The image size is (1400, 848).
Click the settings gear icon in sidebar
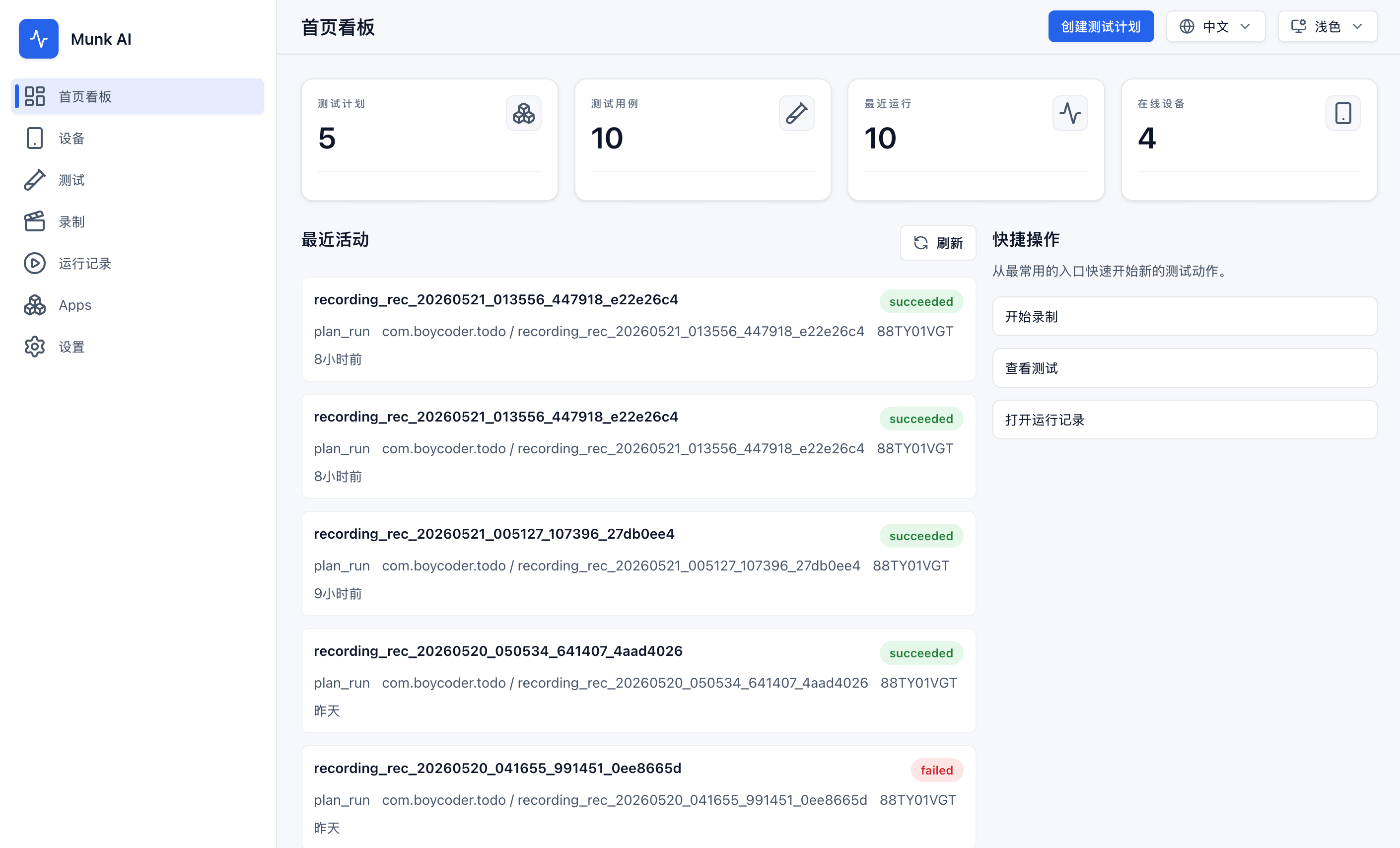coord(35,347)
